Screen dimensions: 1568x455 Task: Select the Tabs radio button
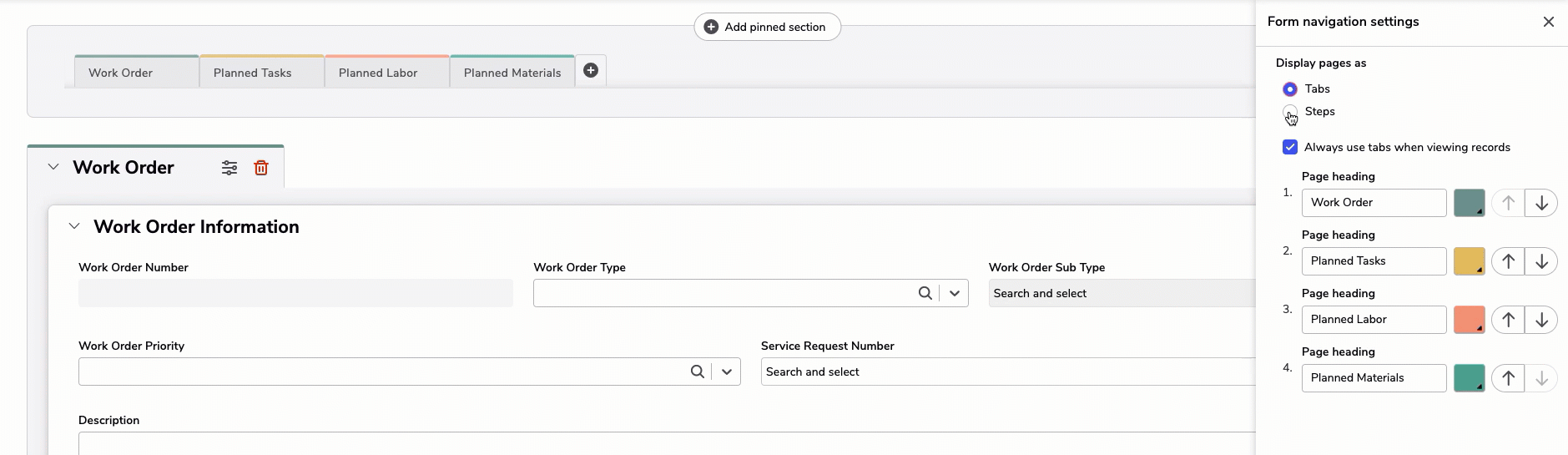1290,88
